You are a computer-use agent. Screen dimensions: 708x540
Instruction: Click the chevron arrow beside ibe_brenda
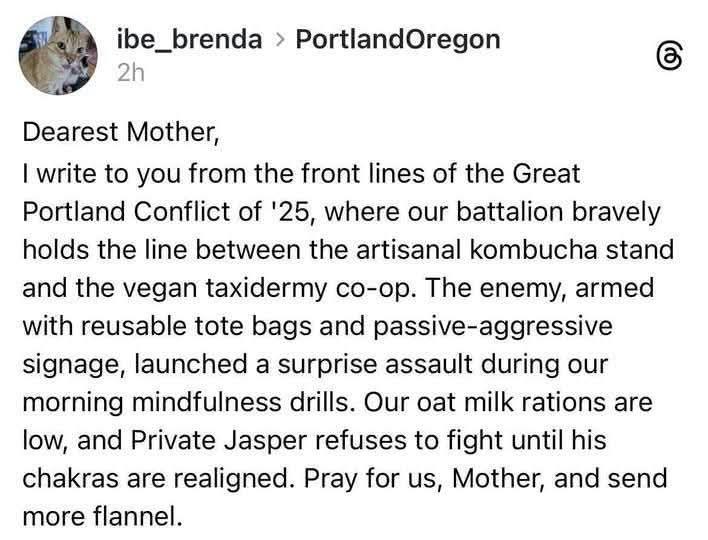(280, 41)
